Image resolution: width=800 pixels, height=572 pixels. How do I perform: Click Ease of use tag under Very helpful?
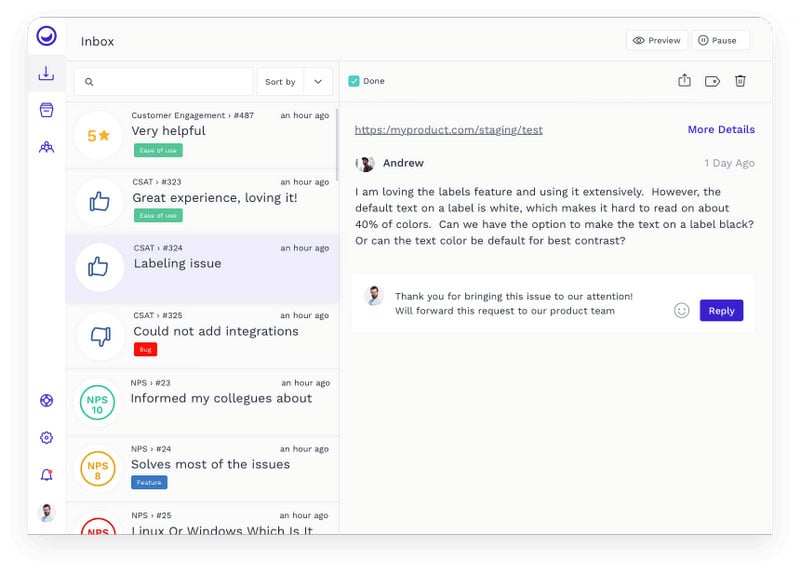pyautogui.click(x=158, y=151)
